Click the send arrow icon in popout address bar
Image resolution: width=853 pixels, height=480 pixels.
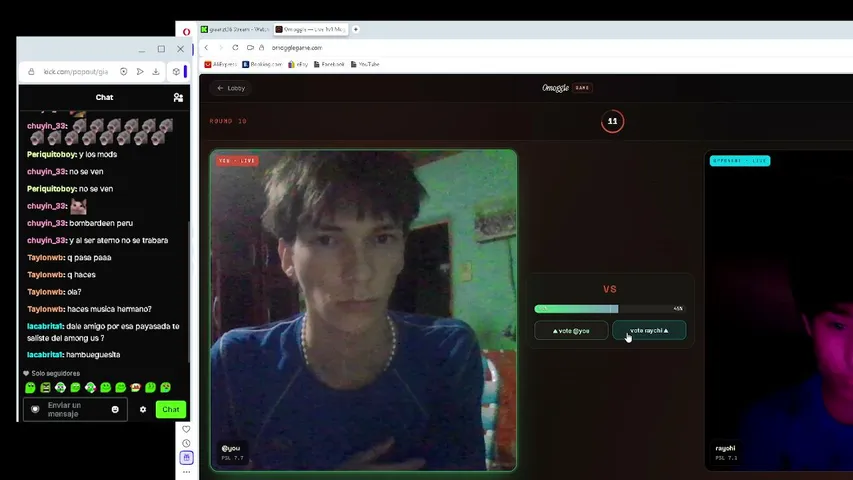coord(140,72)
